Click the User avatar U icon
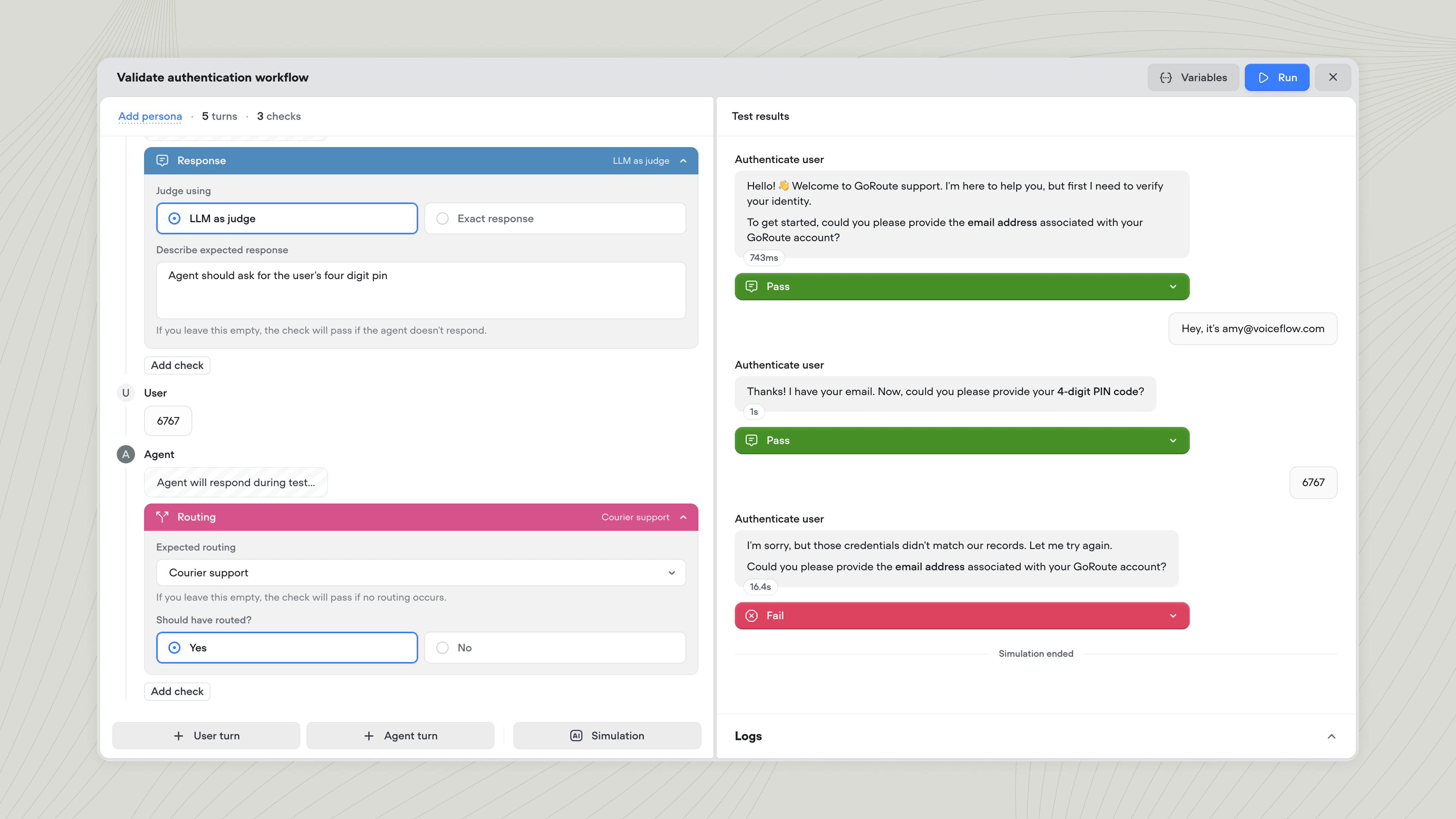1456x819 pixels. coord(126,393)
